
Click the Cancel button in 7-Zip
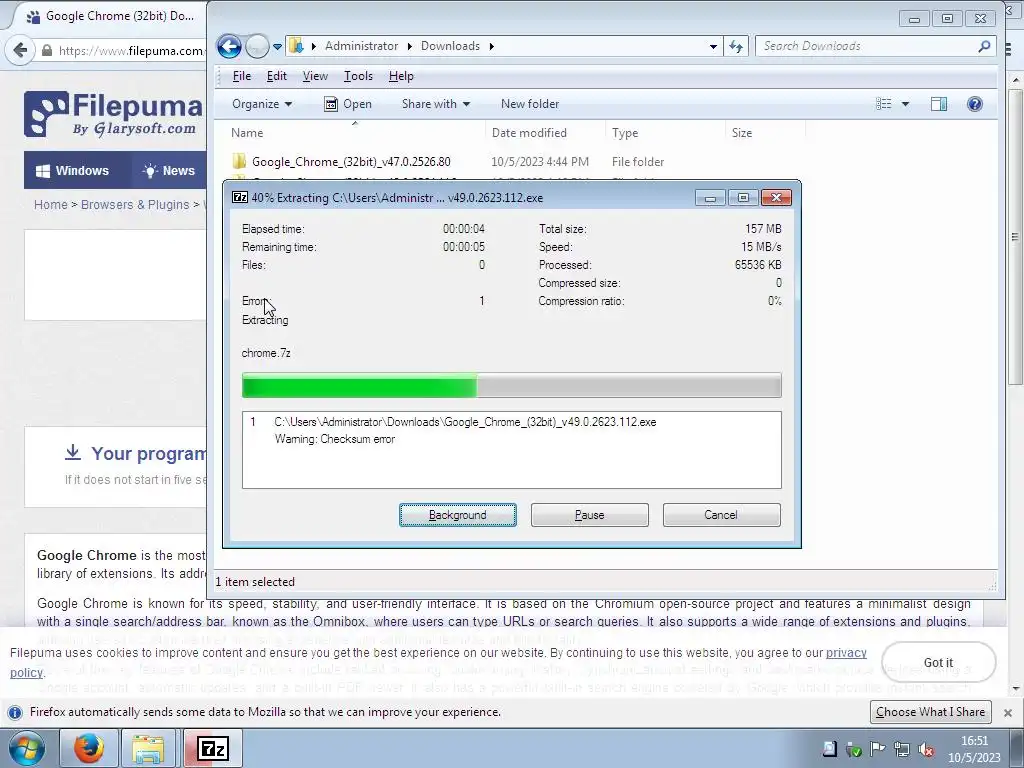[721, 515]
